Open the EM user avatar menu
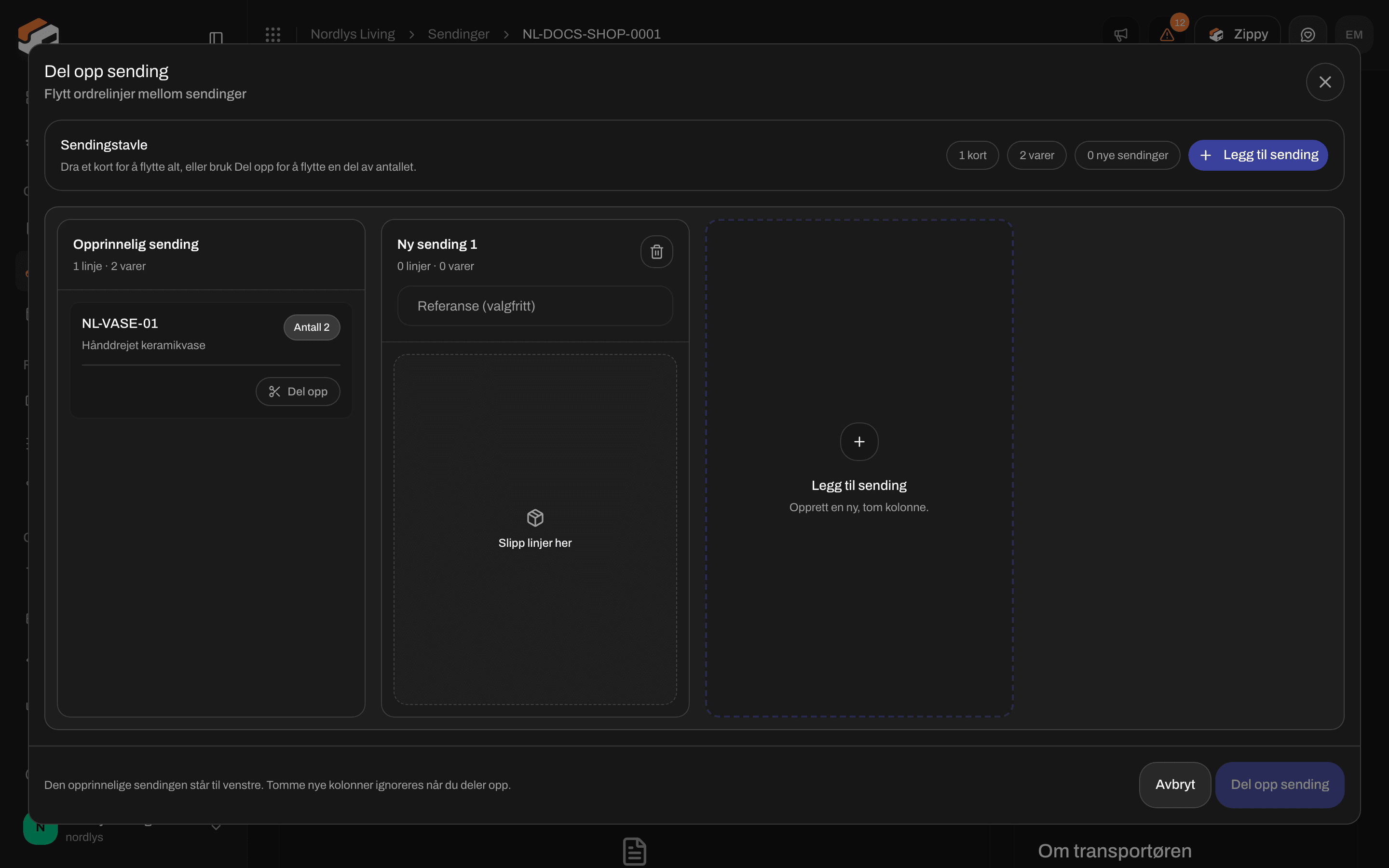1389x868 pixels. (x=1353, y=35)
